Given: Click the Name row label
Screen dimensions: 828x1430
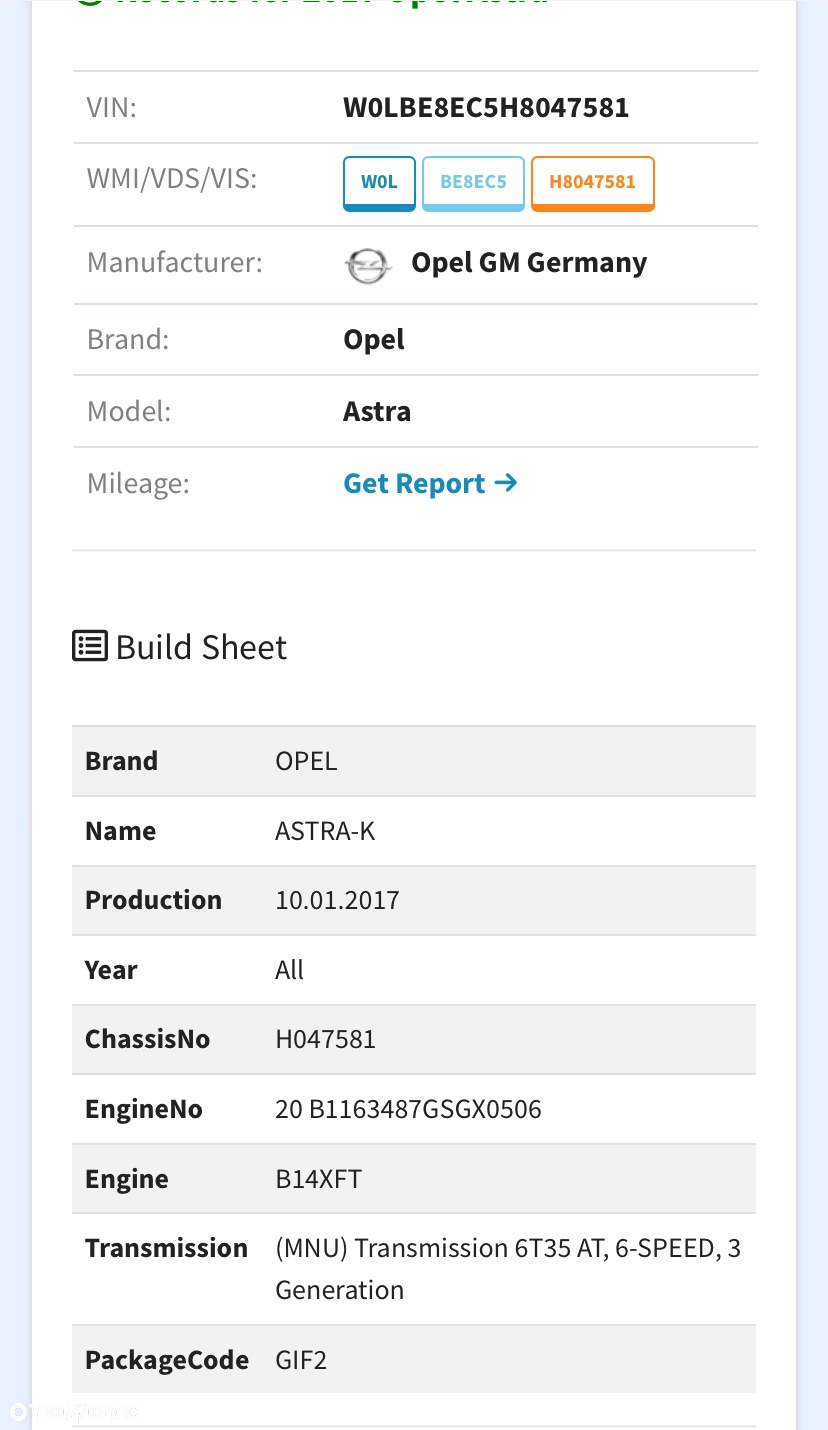Looking at the screenshot, I should point(120,831).
